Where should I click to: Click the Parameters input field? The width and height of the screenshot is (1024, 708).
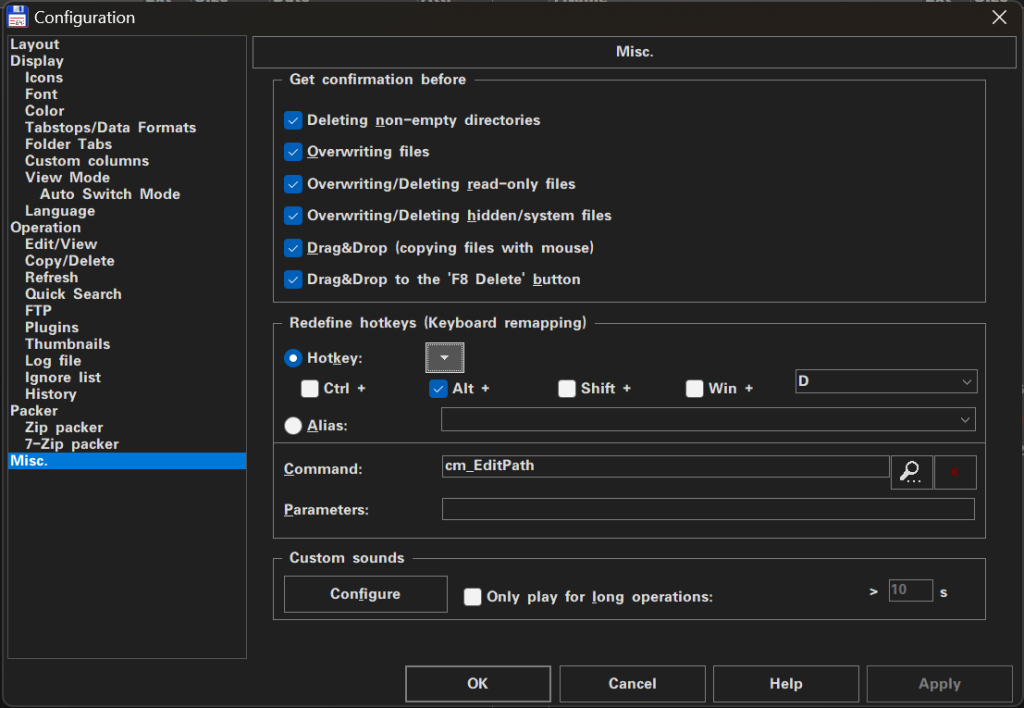708,509
